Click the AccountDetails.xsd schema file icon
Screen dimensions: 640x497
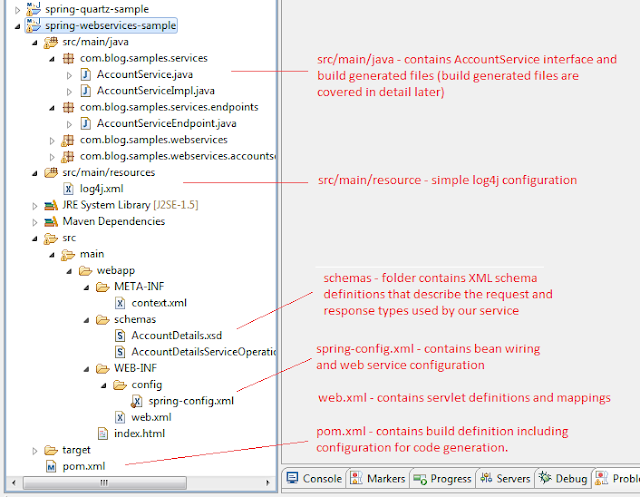[120, 336]
